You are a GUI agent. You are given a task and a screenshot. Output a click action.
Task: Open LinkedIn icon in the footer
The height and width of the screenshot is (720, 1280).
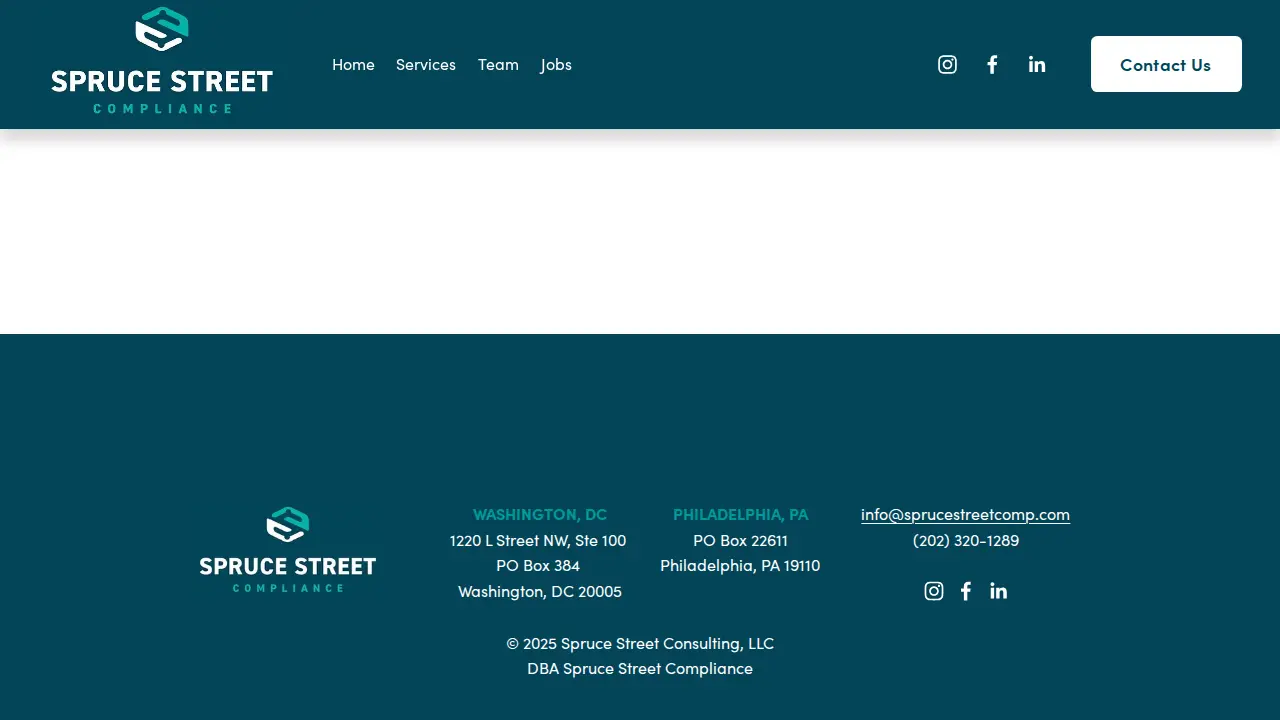999,591
